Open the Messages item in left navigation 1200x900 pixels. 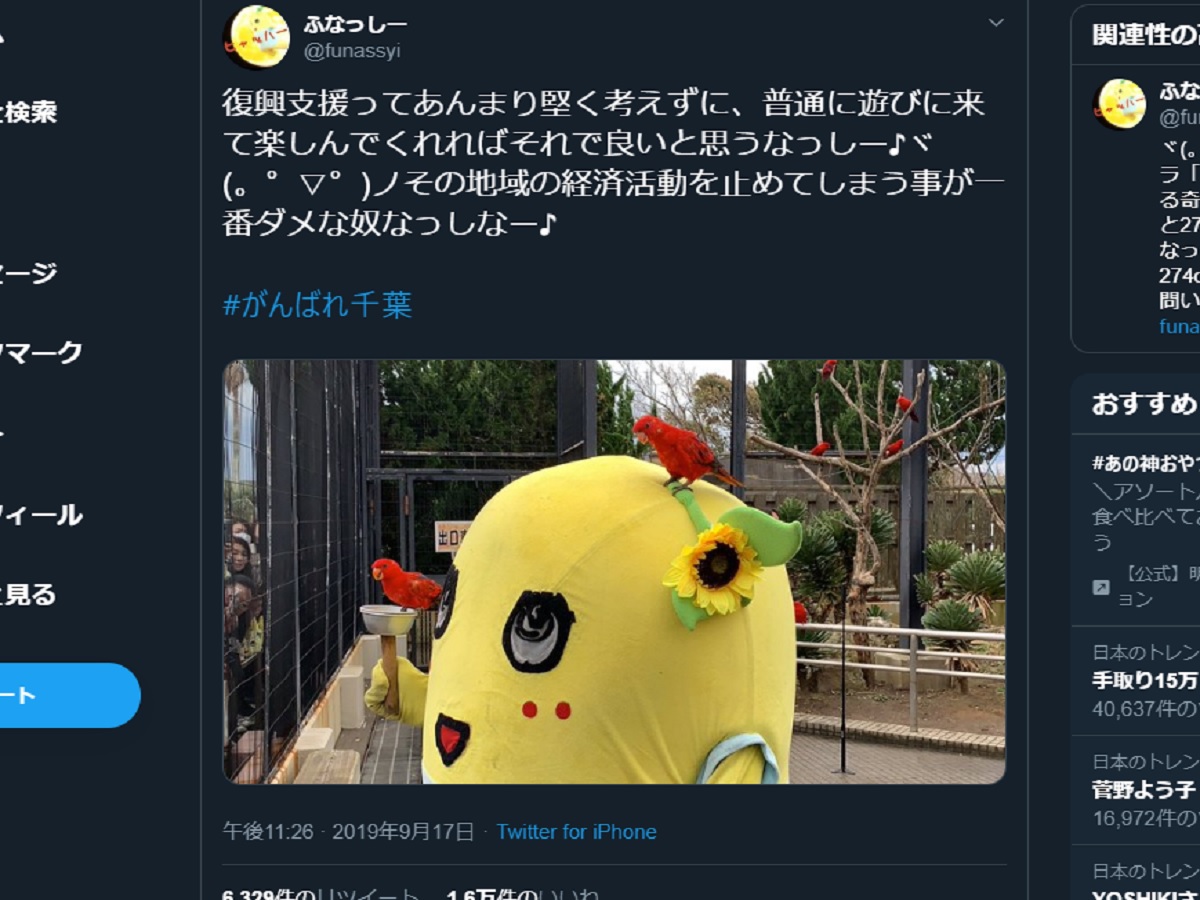[x=28, y=273]
